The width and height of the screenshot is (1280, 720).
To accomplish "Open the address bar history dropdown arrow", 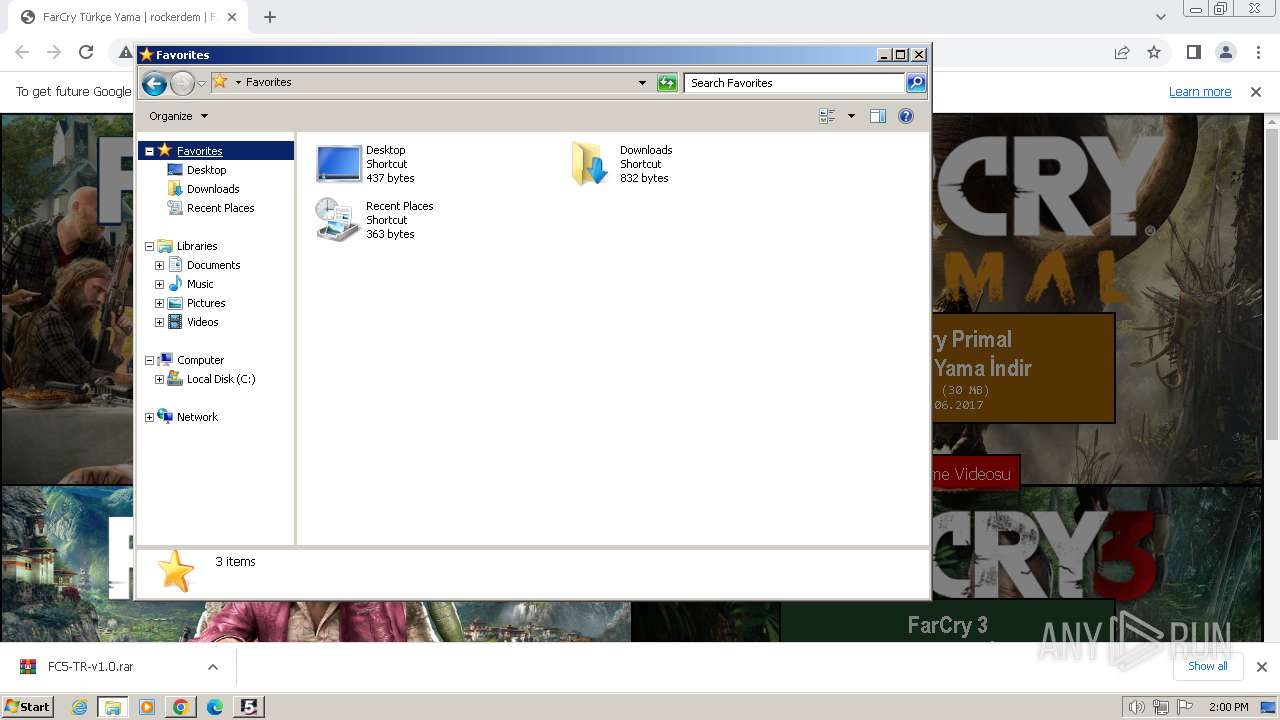I will coord(642,83).
